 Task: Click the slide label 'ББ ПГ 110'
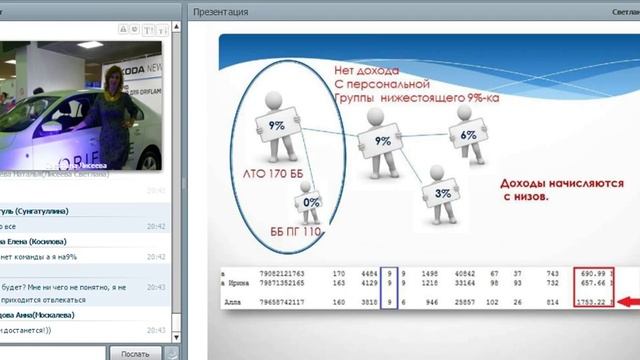(x=296, y=231)
